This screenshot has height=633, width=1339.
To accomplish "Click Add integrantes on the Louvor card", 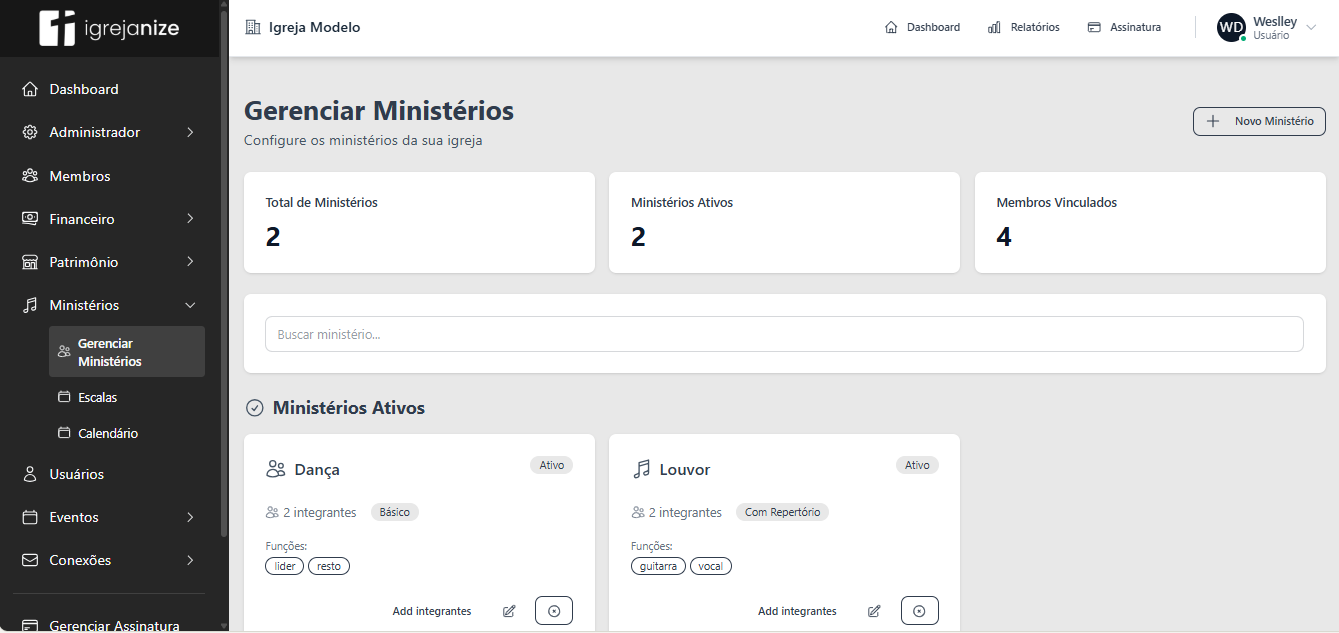I will (797, 611).
